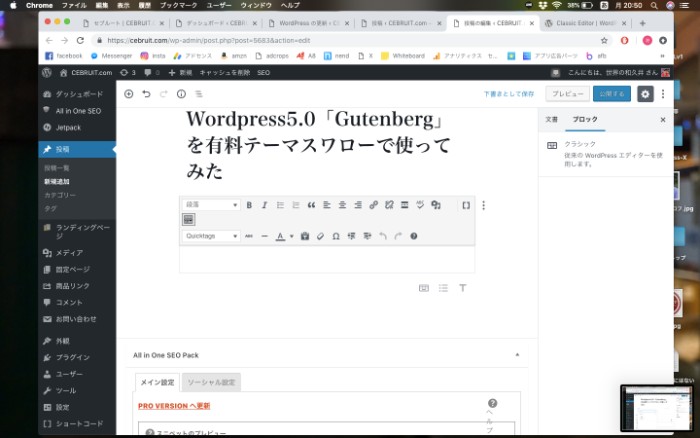Insert special character omega symbol
This screenshot has height=438, width=700.
point(335,236)
